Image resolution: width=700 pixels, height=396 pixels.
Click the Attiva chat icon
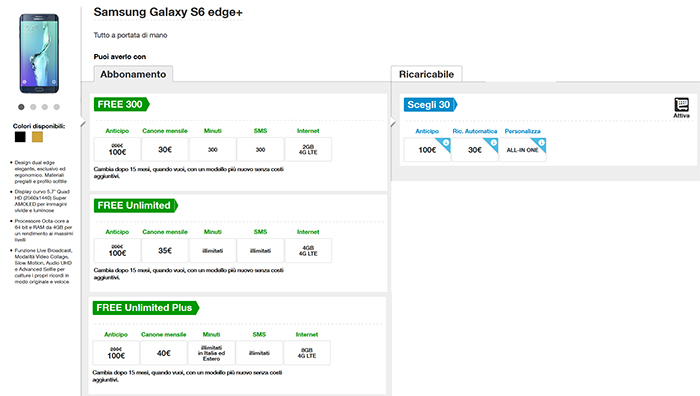[681, 104]
